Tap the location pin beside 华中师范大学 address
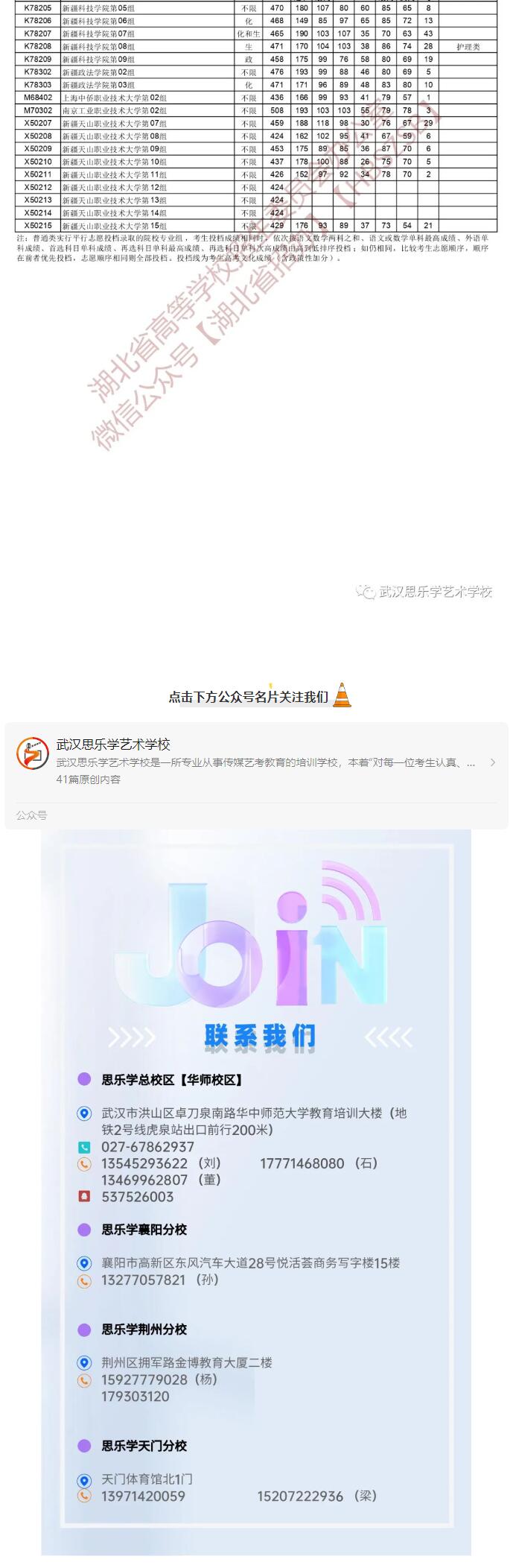510x1568 pixels. tap(85, 1113)
